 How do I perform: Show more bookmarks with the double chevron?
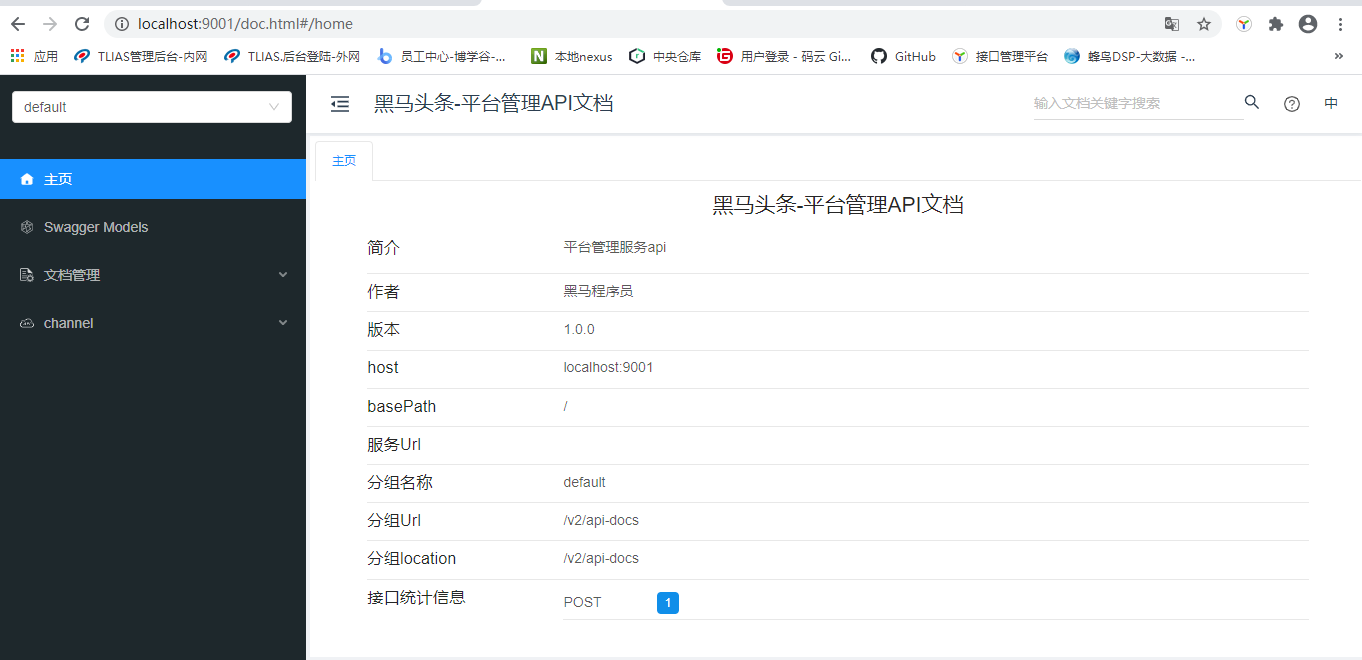(x=1339, y=57)
